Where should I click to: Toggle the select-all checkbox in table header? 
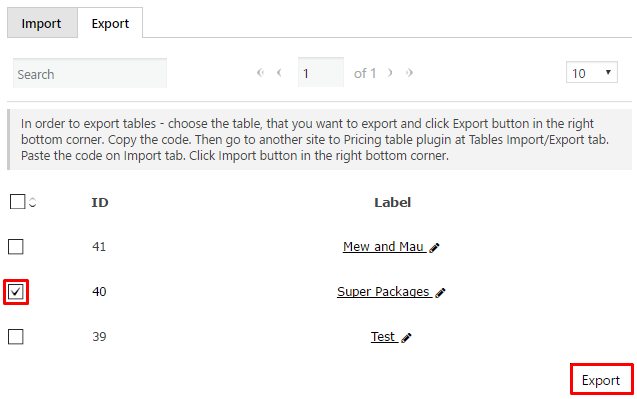click(x=17, y=202)
